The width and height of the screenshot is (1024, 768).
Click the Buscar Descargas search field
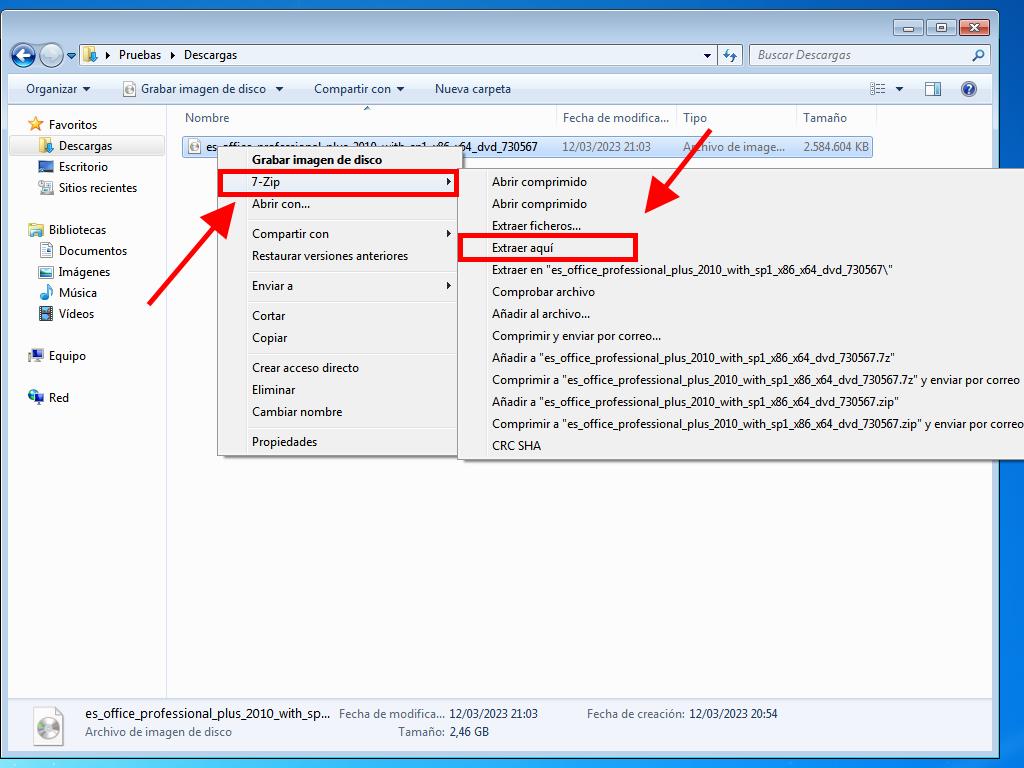pyautogui.click(x=860, y=55)
